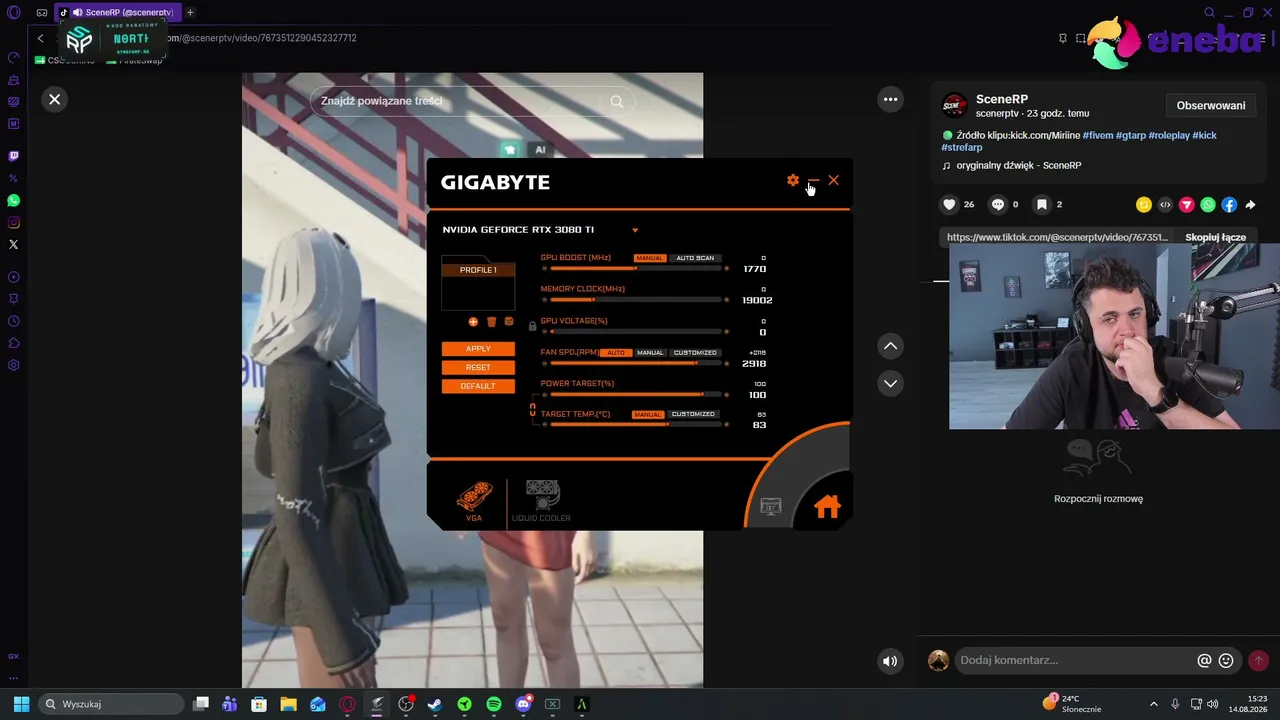Share the video to Facebook

pos(1229,205)
